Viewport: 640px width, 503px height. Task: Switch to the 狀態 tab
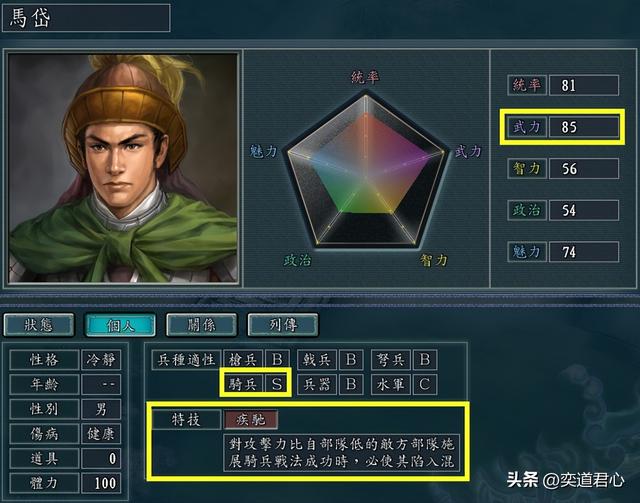coord(39,325)
